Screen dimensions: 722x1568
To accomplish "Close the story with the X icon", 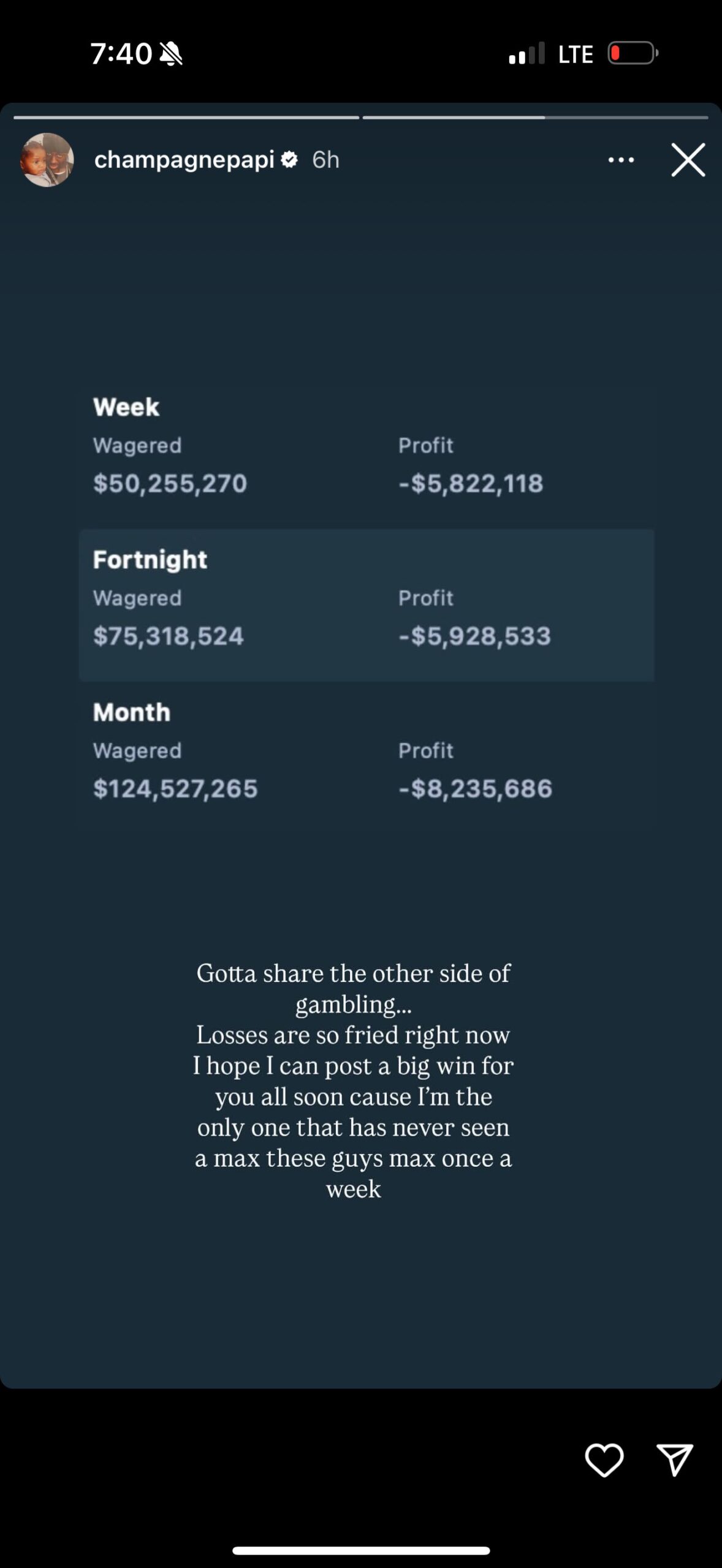I will click(x=688, y=160).
